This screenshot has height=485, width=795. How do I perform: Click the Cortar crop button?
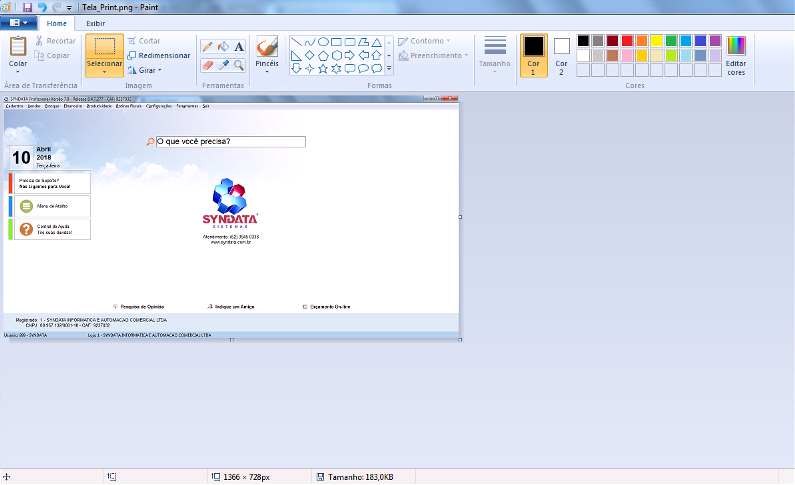click(144, 41)
